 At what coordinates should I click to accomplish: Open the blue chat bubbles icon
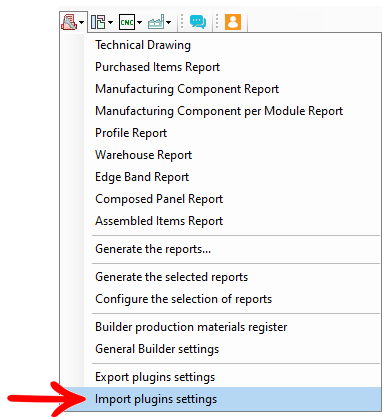point(198,22)
